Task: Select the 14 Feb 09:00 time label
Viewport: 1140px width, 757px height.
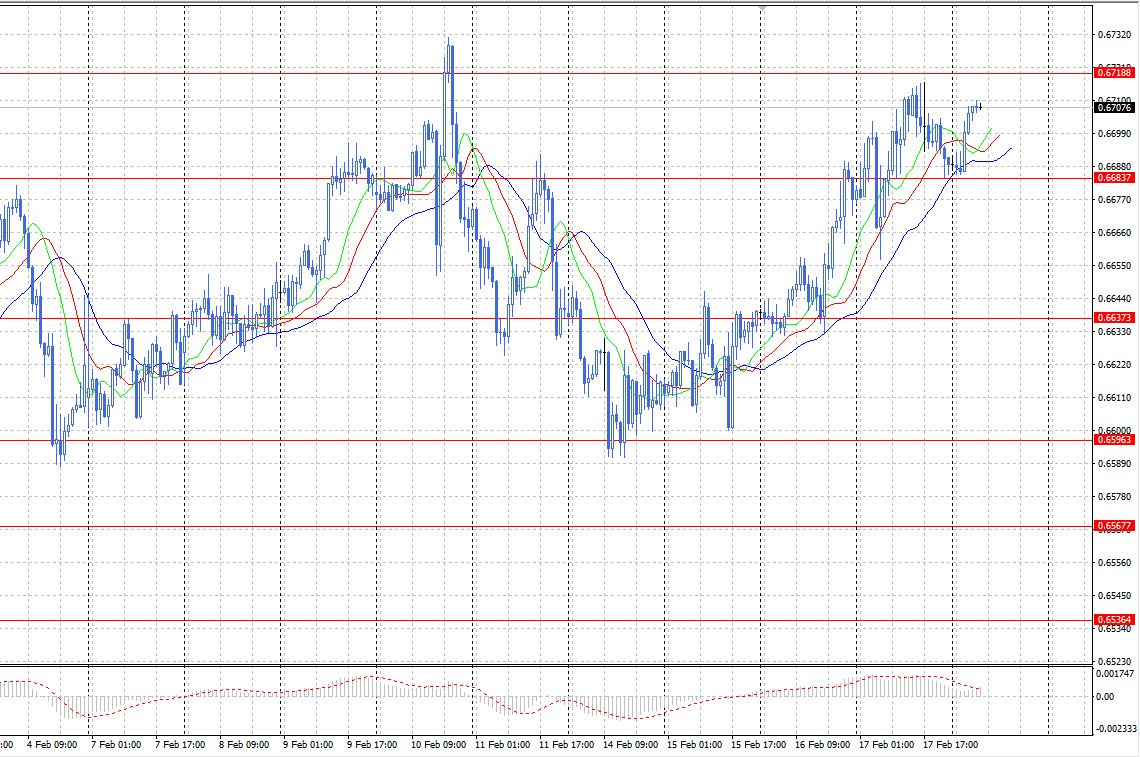Action: click(x=630, y=745)
